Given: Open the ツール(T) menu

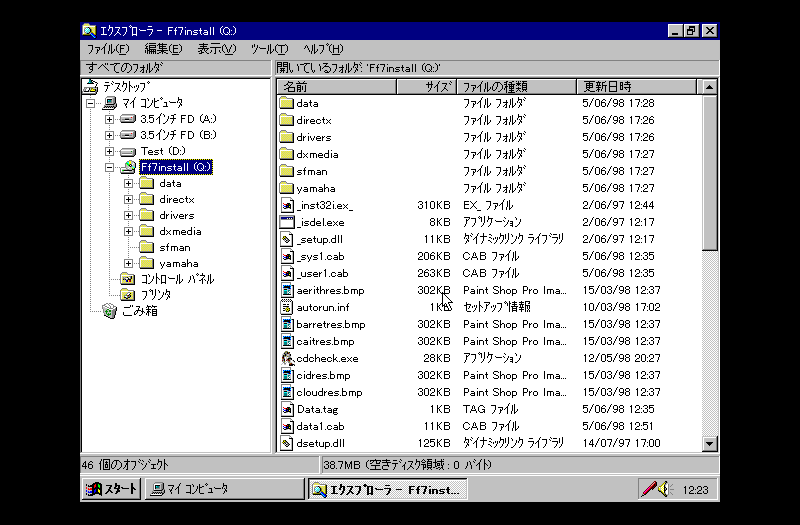Looking at the screenshot, I should click(x=269, y=49).
